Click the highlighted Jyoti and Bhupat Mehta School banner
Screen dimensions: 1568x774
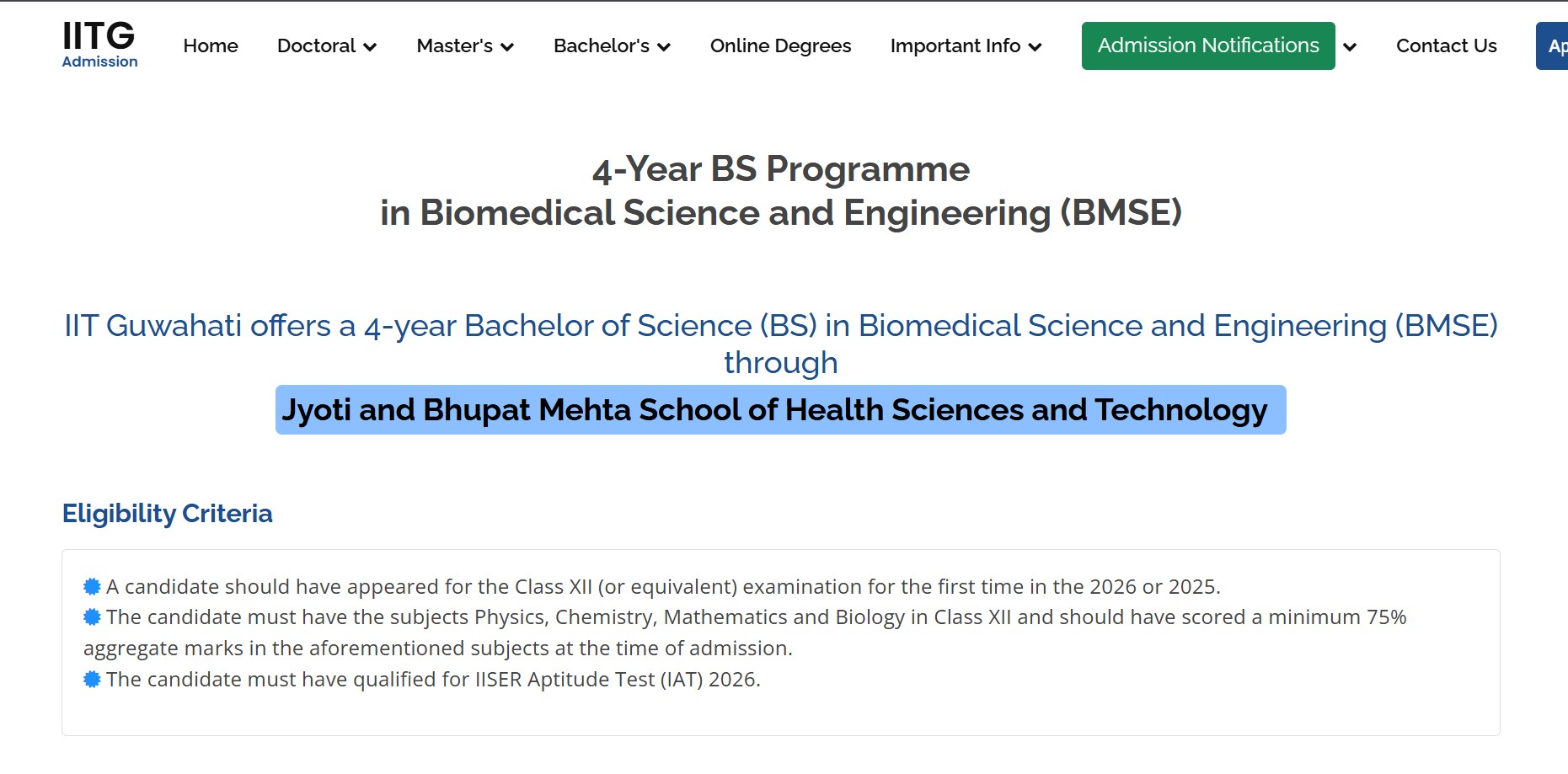pyautogui.click(x=780, y=410)
